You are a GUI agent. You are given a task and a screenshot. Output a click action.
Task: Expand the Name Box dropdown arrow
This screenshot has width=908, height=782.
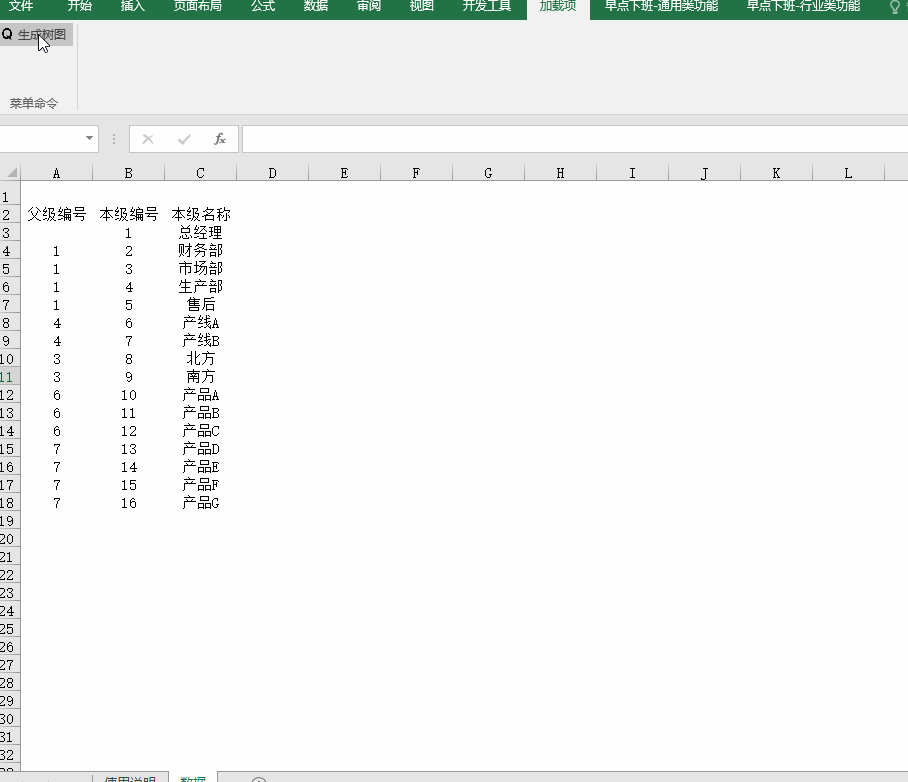tap(89, 138)
